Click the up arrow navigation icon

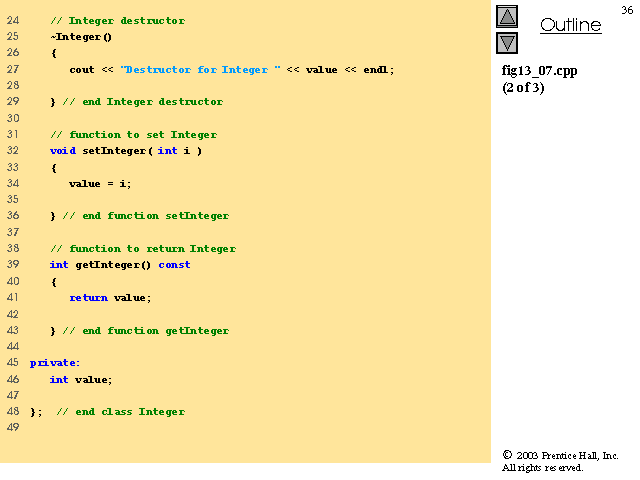(x=507, y=16)
